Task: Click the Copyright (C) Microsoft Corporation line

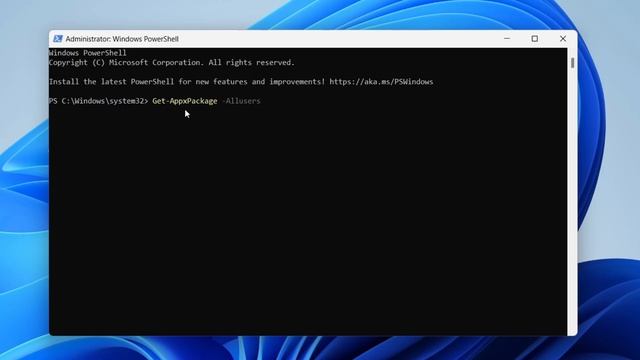Action: coord(171,63)
